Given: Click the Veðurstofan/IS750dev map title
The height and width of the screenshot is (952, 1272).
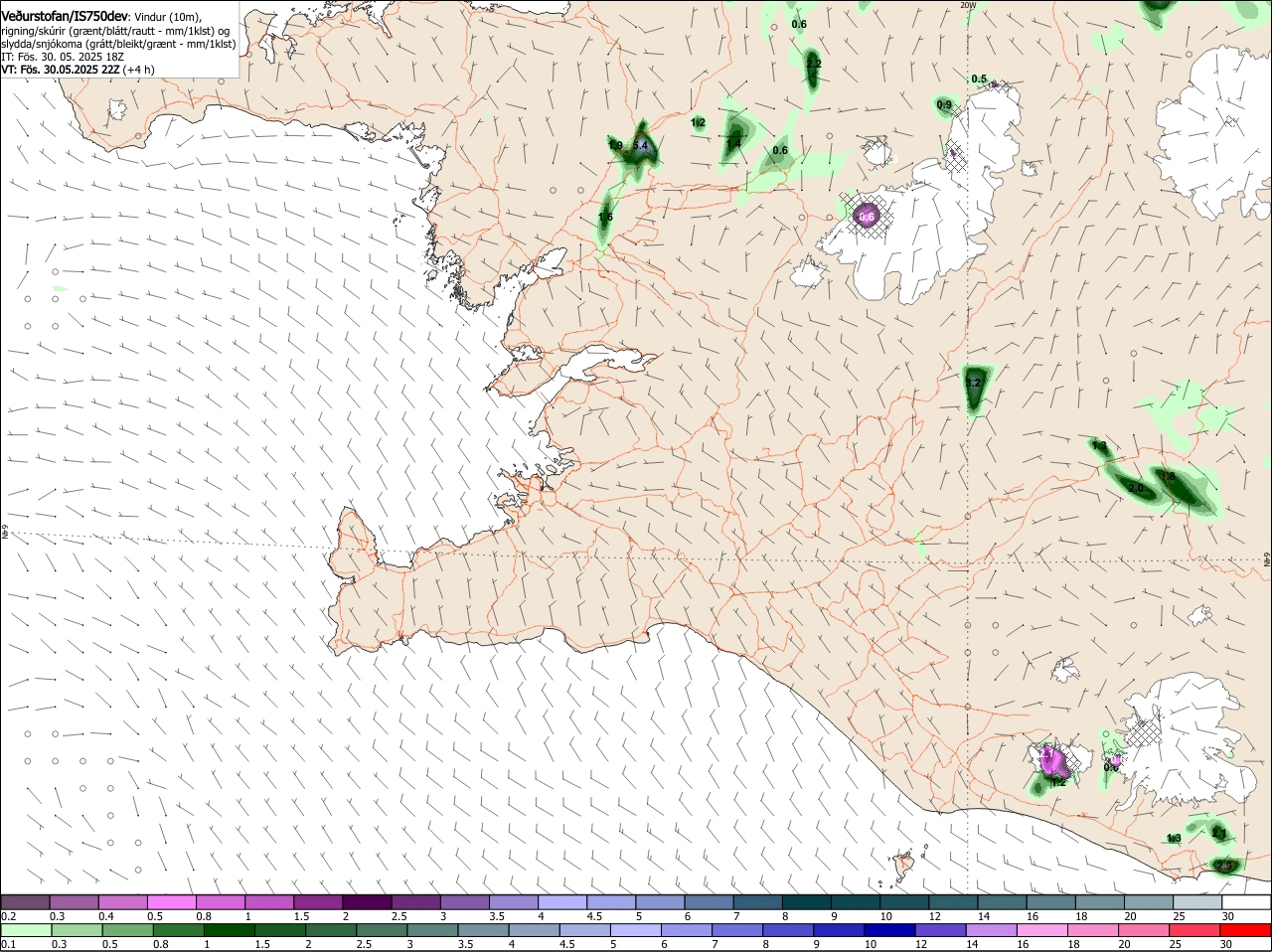Looking at the screenshot, I should [x=64, y=16].
